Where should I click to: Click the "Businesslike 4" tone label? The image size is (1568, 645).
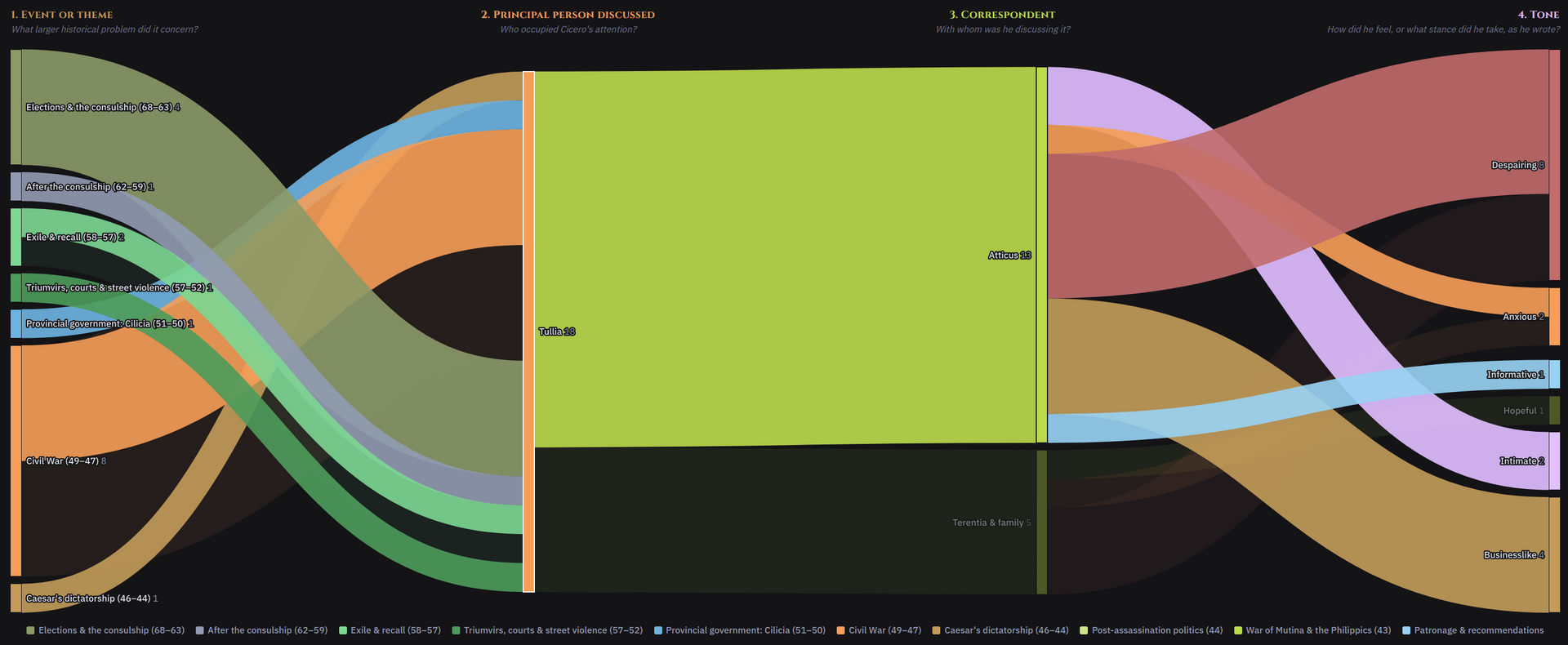point(1514,555)
